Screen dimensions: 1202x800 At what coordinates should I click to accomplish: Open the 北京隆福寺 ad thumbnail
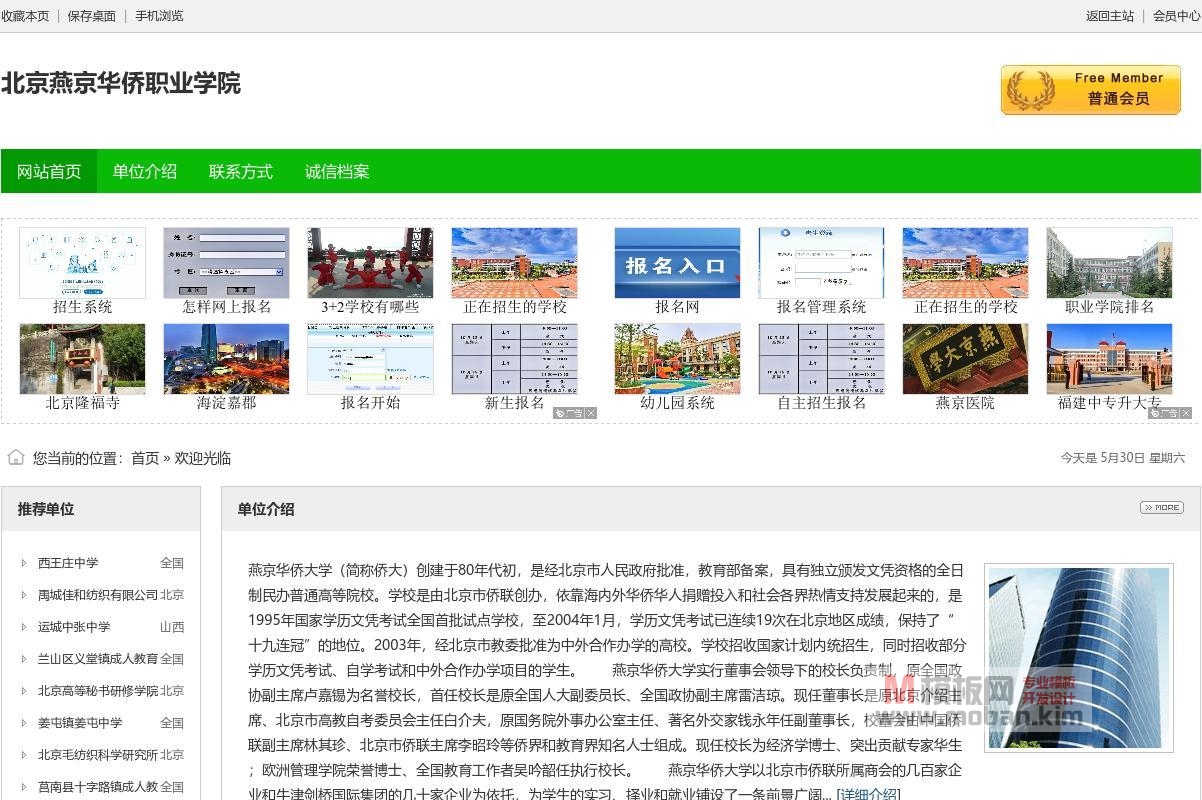(x=82, y=359)
